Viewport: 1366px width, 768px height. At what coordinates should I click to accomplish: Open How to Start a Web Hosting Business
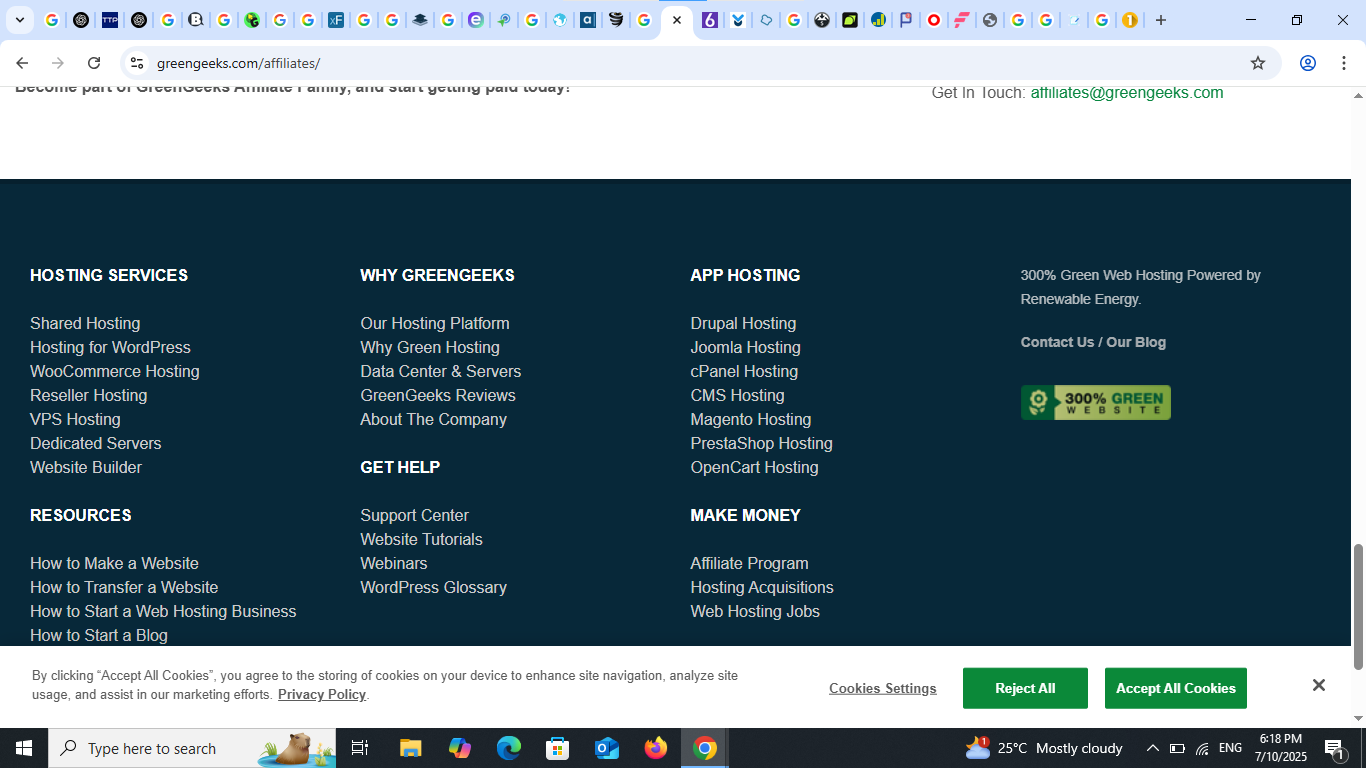(x=163, y=611)
